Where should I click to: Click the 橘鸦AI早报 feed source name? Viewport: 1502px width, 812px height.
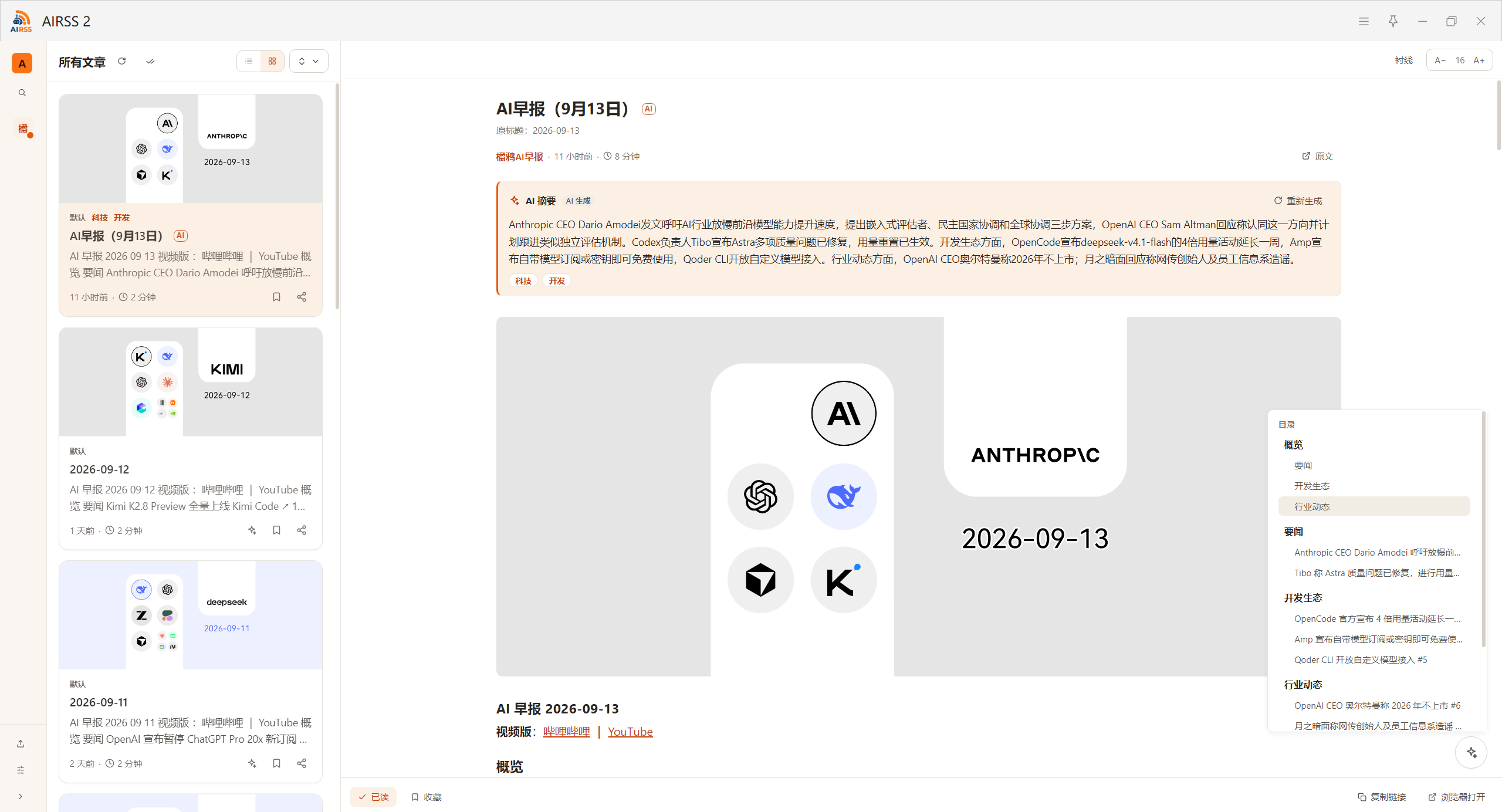click(x=520, y=157)
